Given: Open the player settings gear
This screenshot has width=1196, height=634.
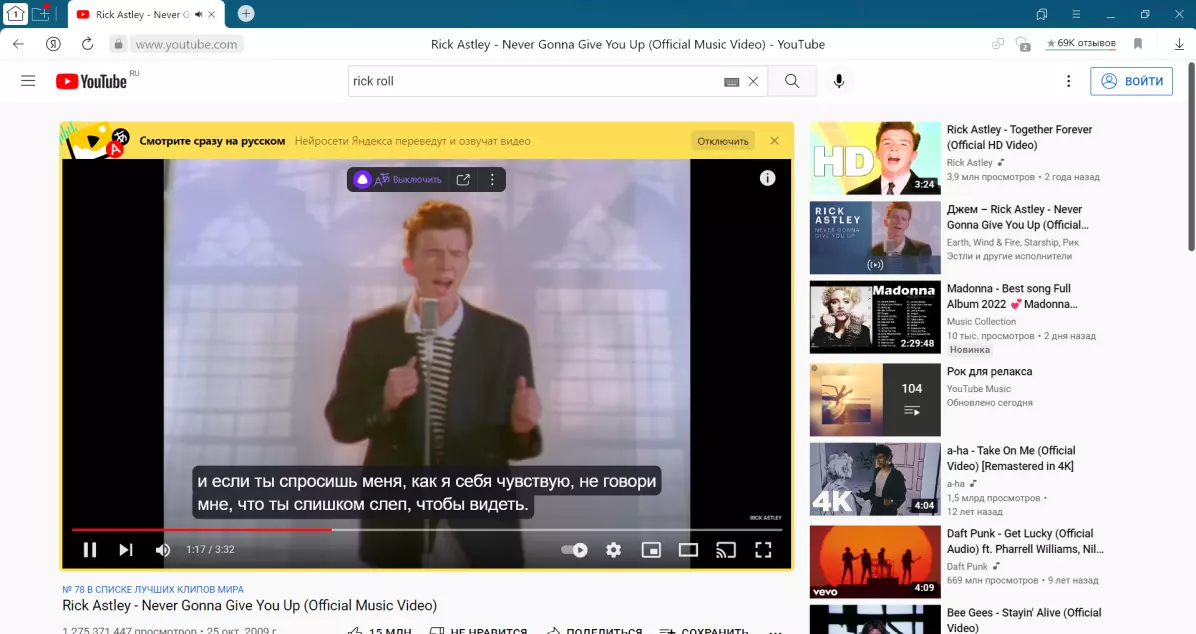Looking at the screenshot, I should coord(613,549).
